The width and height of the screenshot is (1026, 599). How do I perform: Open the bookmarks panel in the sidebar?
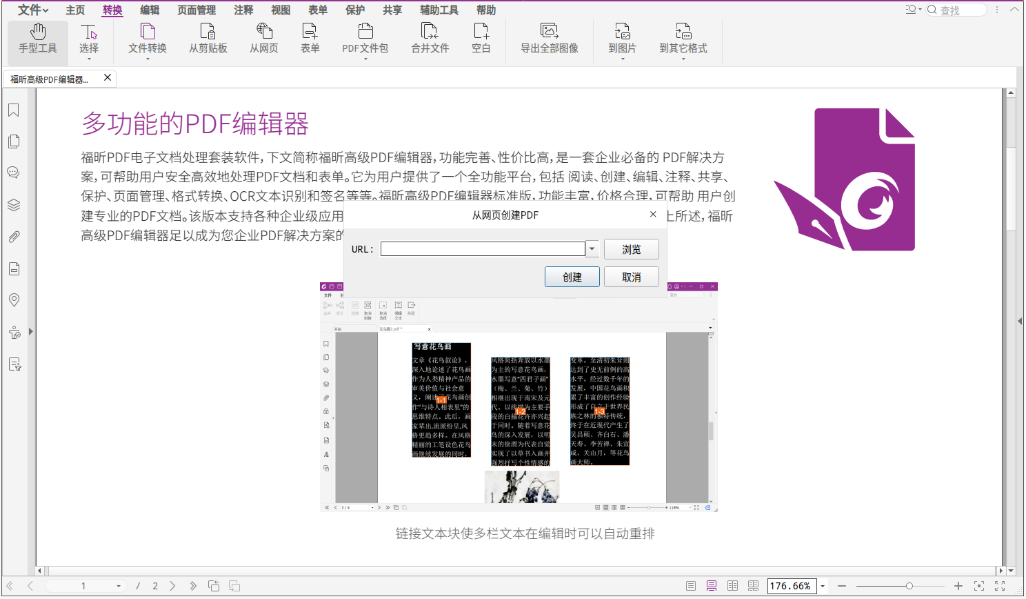14,110
